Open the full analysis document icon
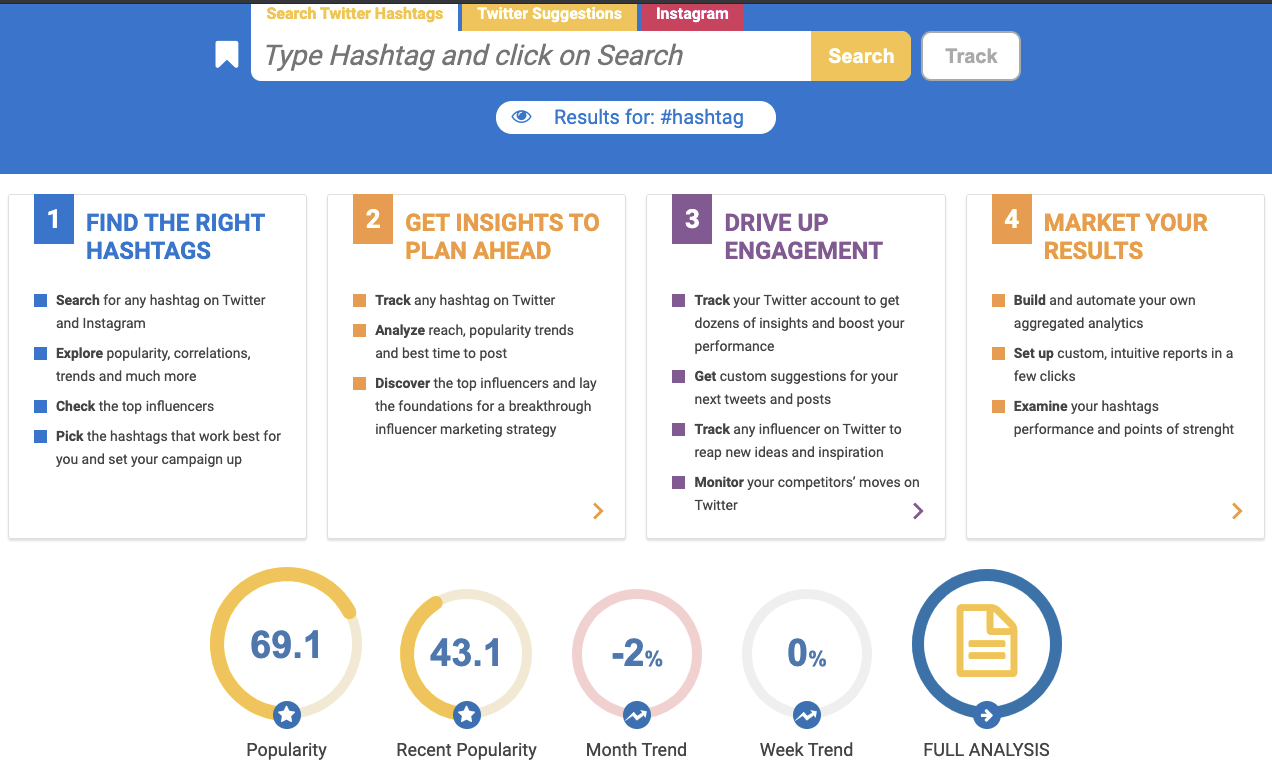 (x=986, y=643)
